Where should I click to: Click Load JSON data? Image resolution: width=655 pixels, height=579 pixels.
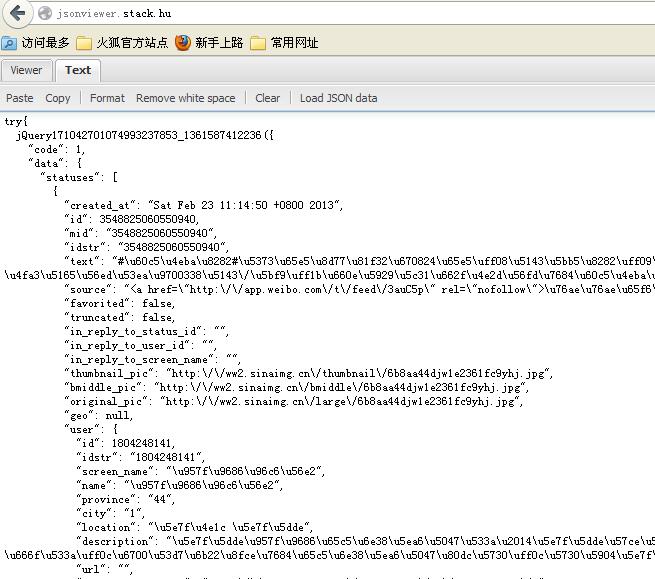[x=338, y=98]
